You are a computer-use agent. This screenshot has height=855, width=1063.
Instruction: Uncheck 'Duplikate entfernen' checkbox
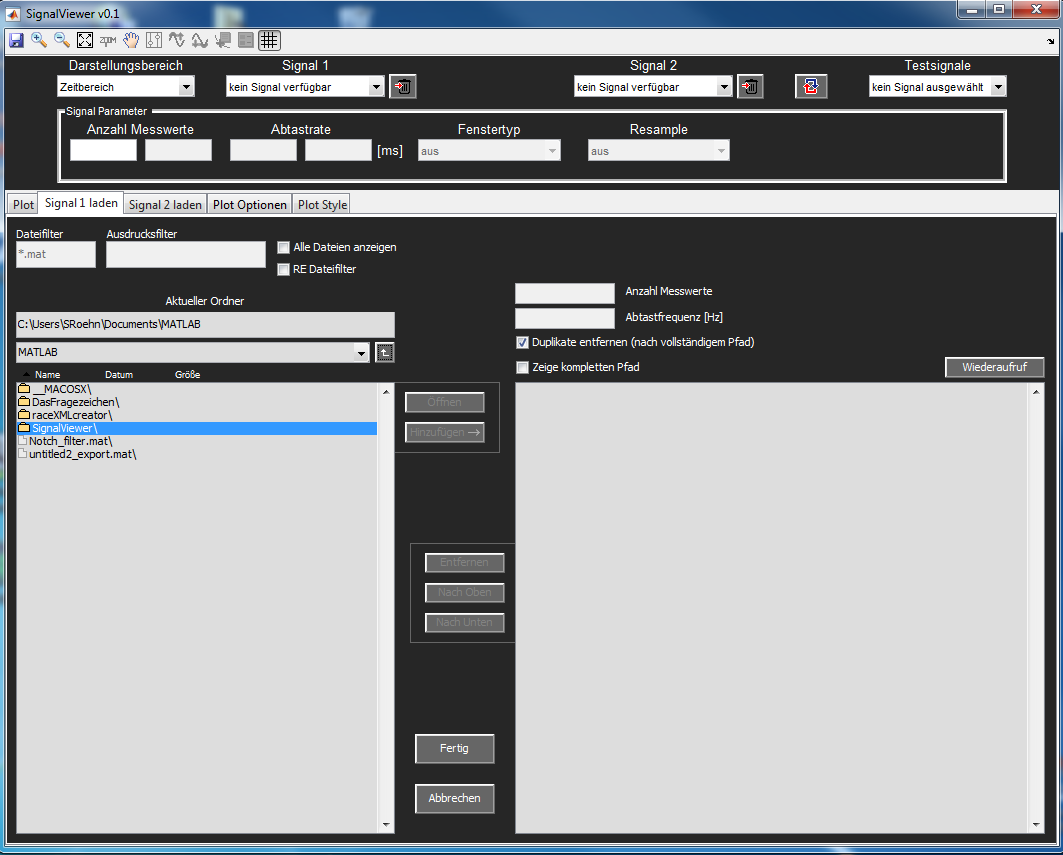point(522,342)
